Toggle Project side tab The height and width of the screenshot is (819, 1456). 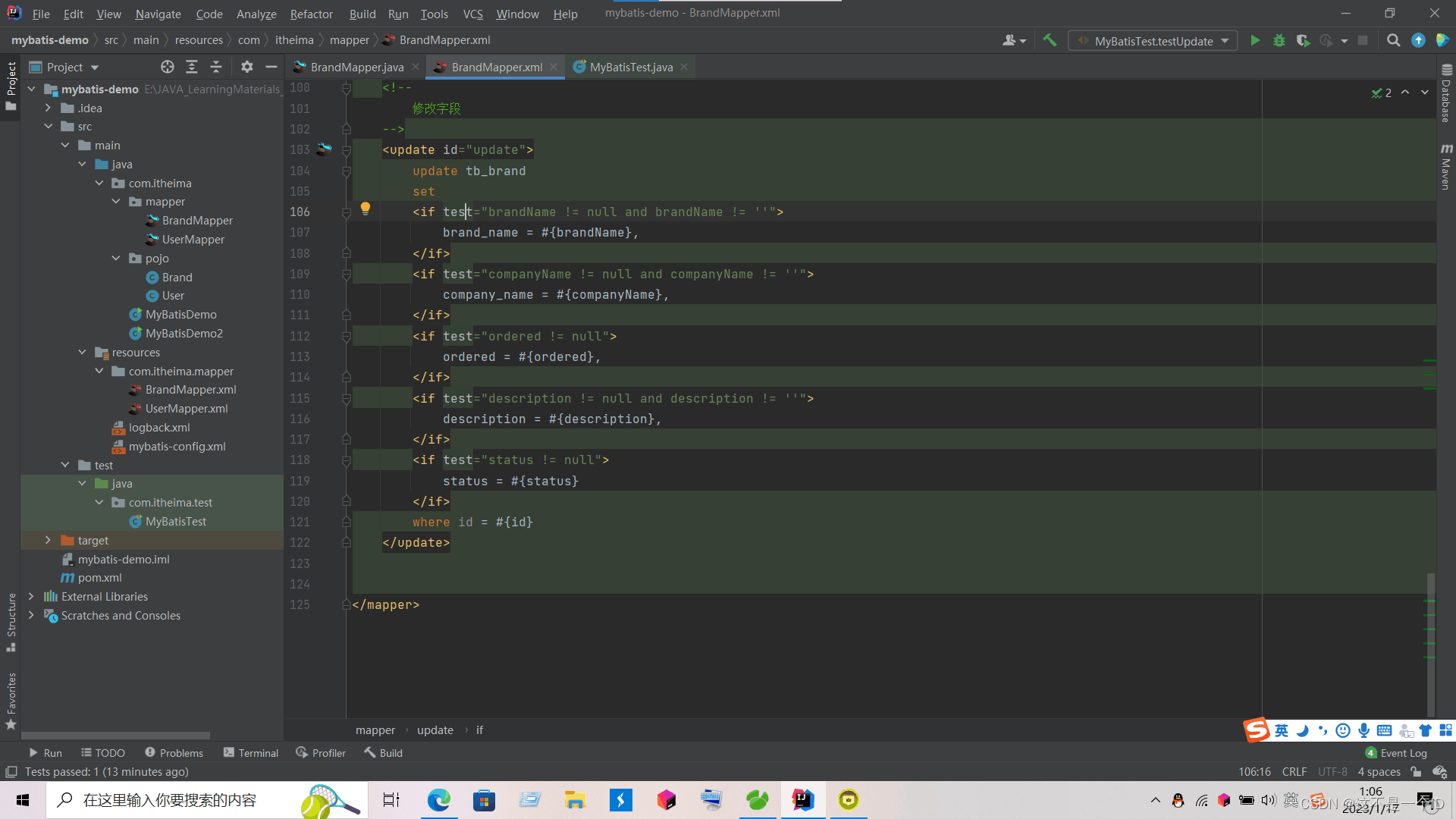click(11, 85)
